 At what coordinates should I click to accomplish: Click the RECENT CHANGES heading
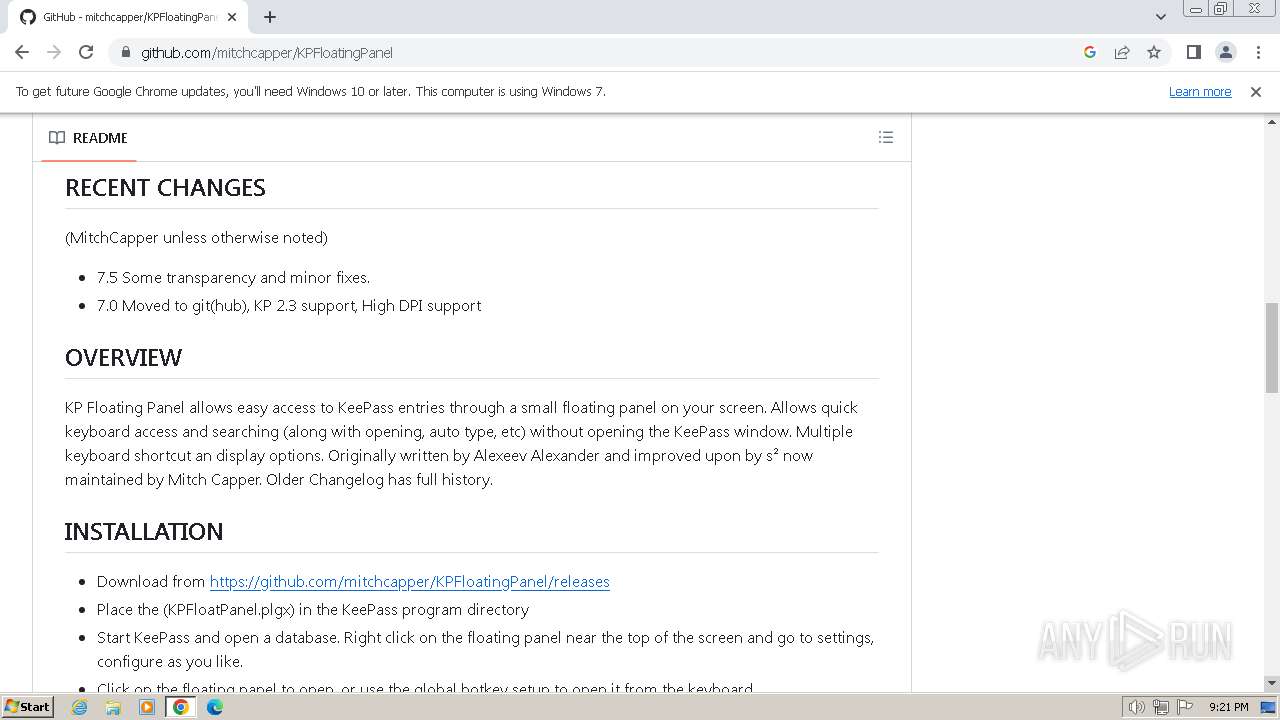coord(165,187)
